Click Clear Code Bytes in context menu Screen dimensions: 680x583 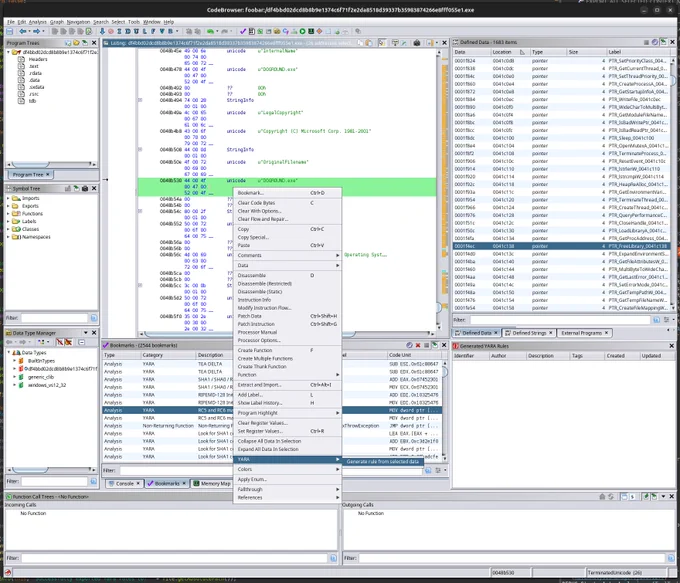pyautogui.click(x=288, y=203)
